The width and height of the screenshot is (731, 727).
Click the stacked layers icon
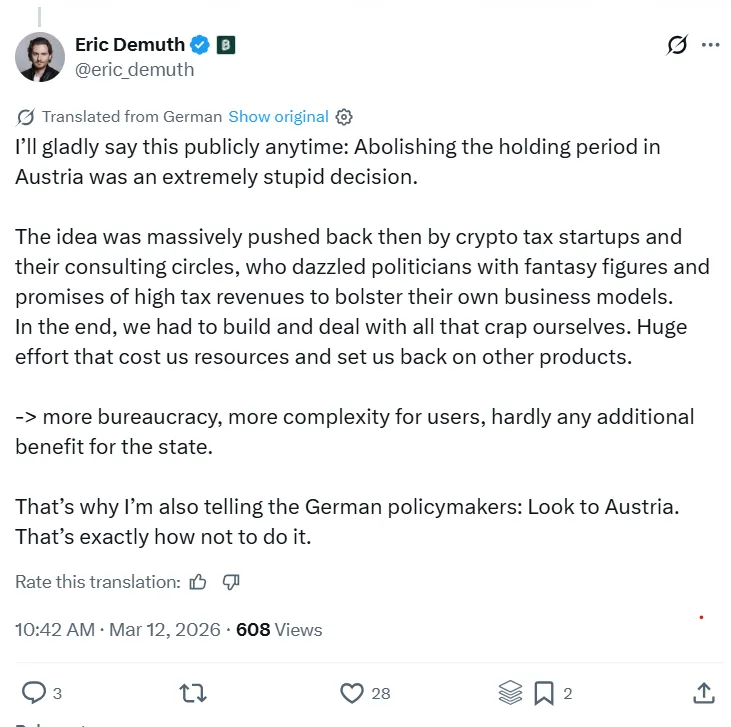click(x=510, y=692)
